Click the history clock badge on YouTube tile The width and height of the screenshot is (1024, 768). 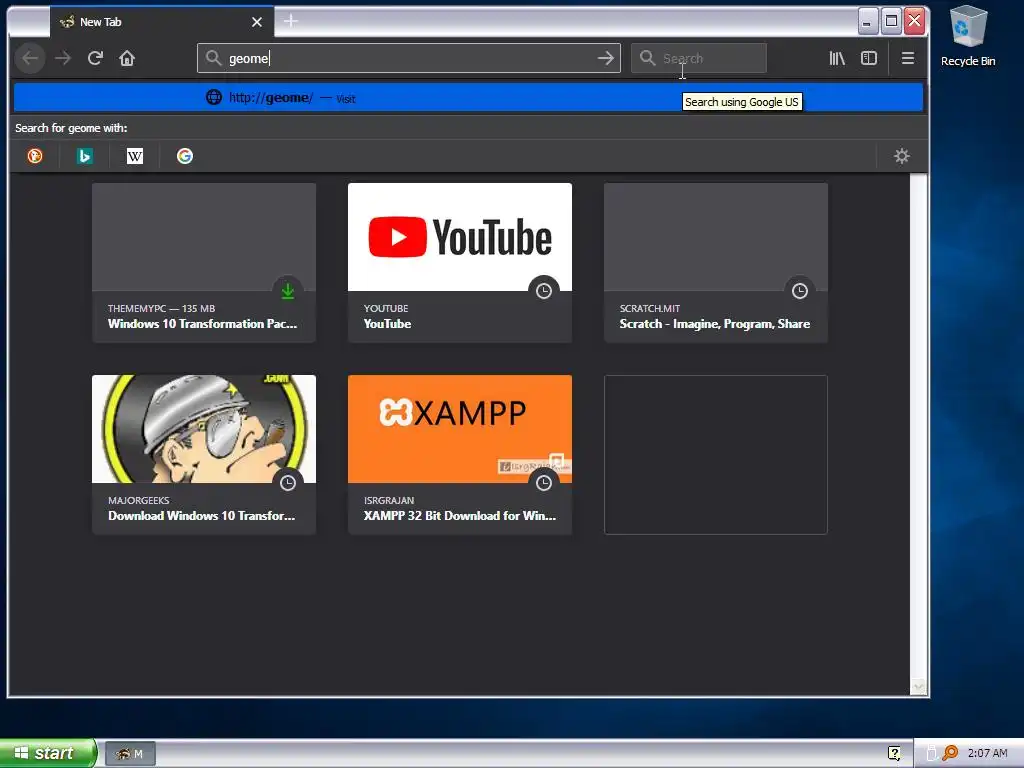click(x=544, y=291)
